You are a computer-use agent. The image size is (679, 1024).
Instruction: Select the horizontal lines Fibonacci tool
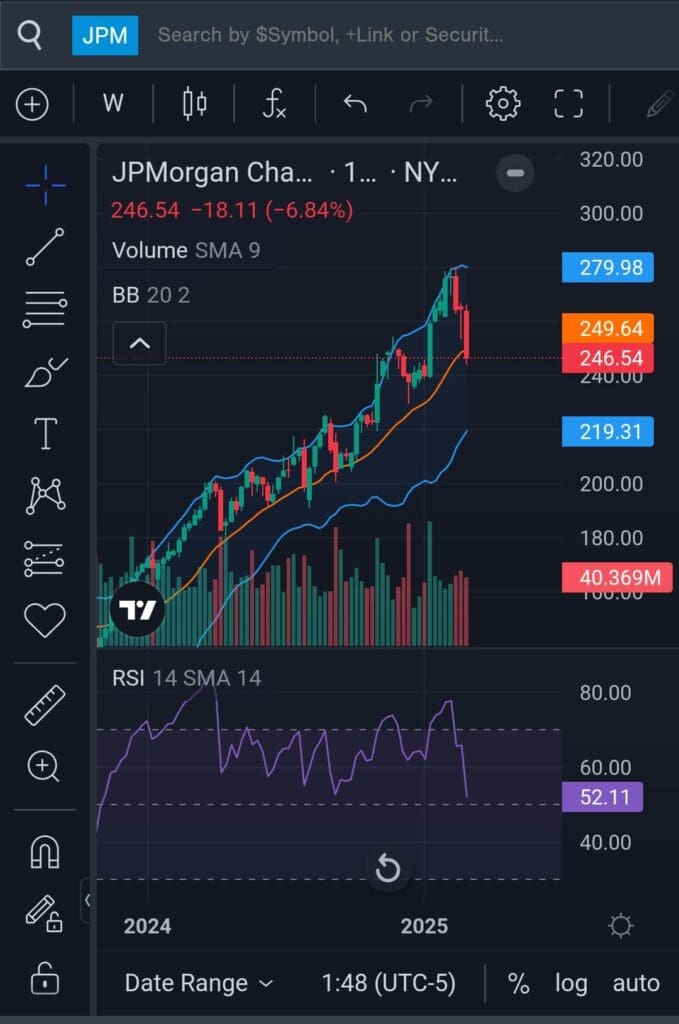[45, 309]
